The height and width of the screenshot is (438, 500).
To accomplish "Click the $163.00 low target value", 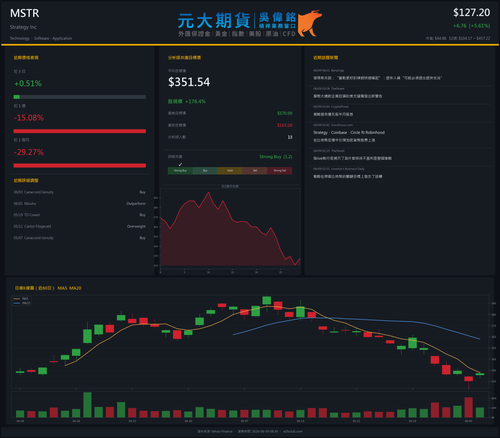I will (285, 125).
